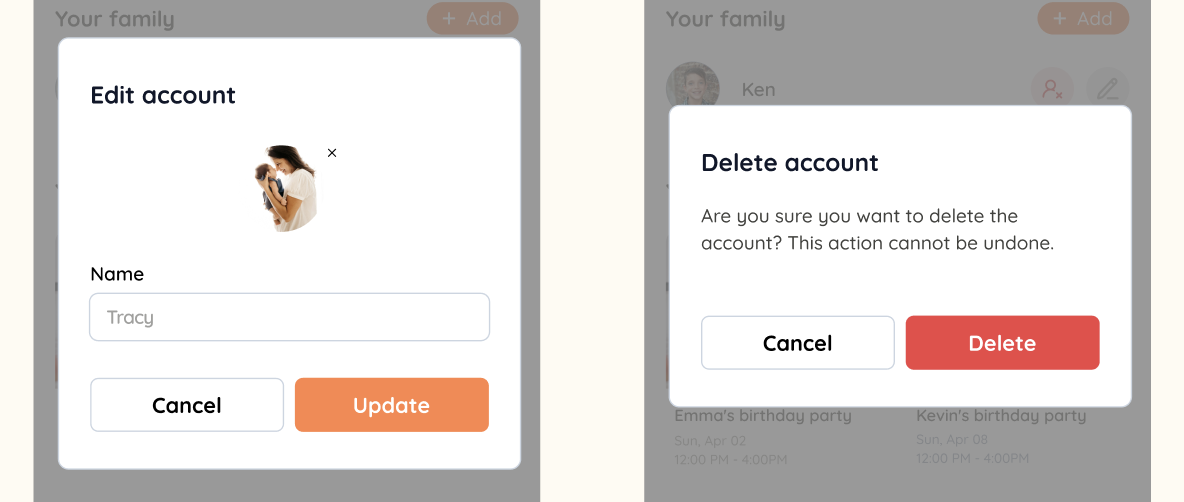Click the Ken name label

pos(758,90)
